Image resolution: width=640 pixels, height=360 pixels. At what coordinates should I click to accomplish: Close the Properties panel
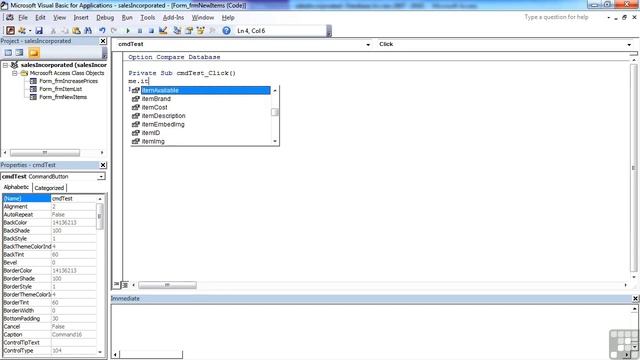coord(103,165)
